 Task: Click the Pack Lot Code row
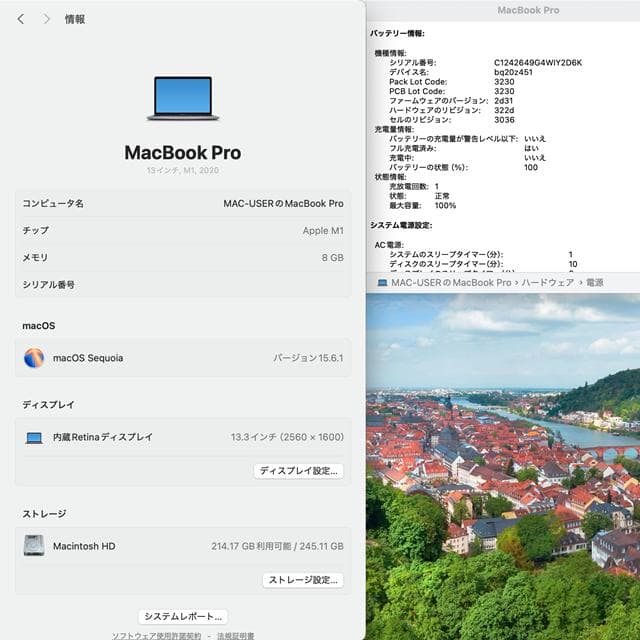point(452,82)
